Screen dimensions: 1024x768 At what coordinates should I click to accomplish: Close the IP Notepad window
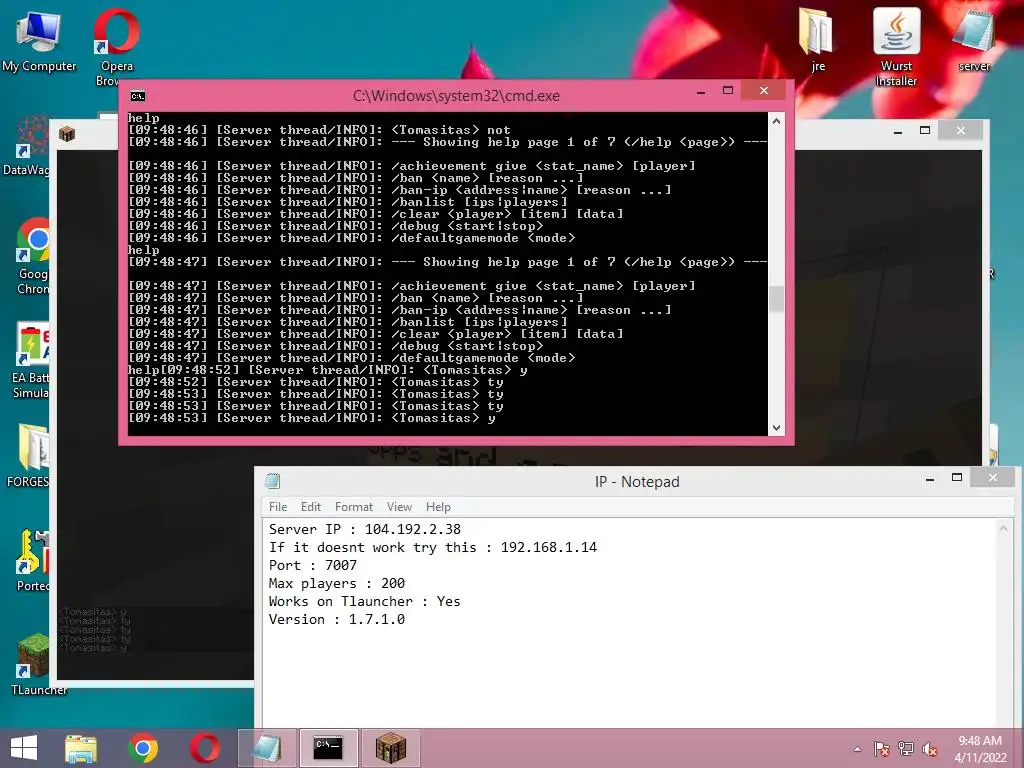point(993,478)
